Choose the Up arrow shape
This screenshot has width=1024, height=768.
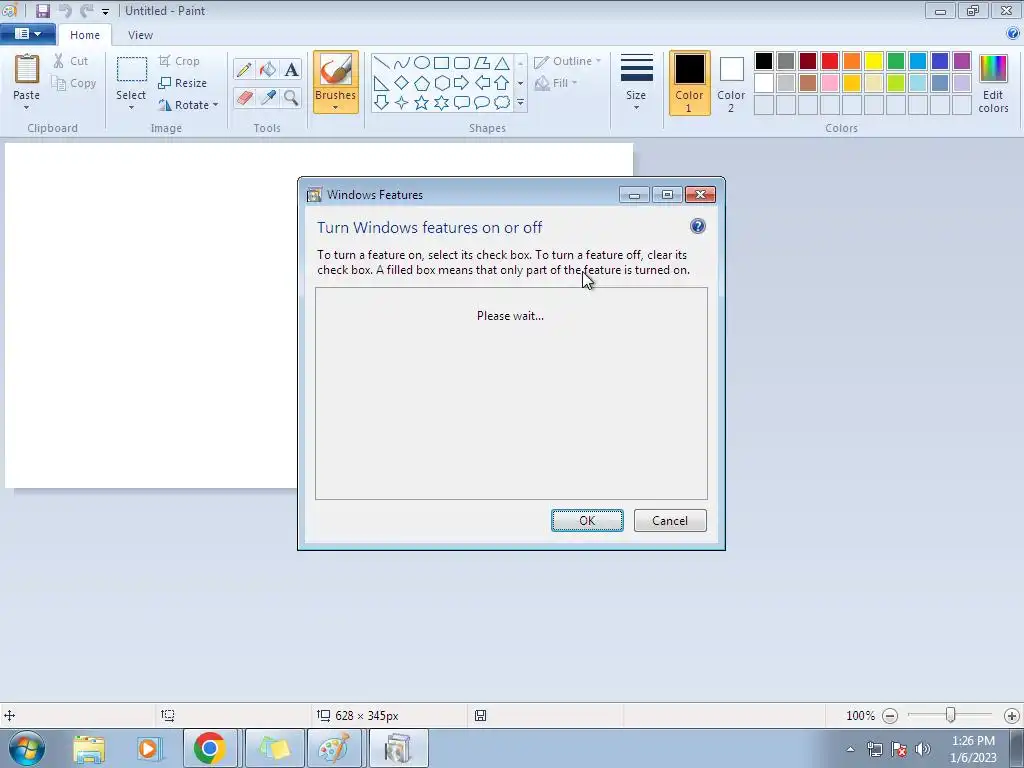pyautogui.click(x=502, y=83)
